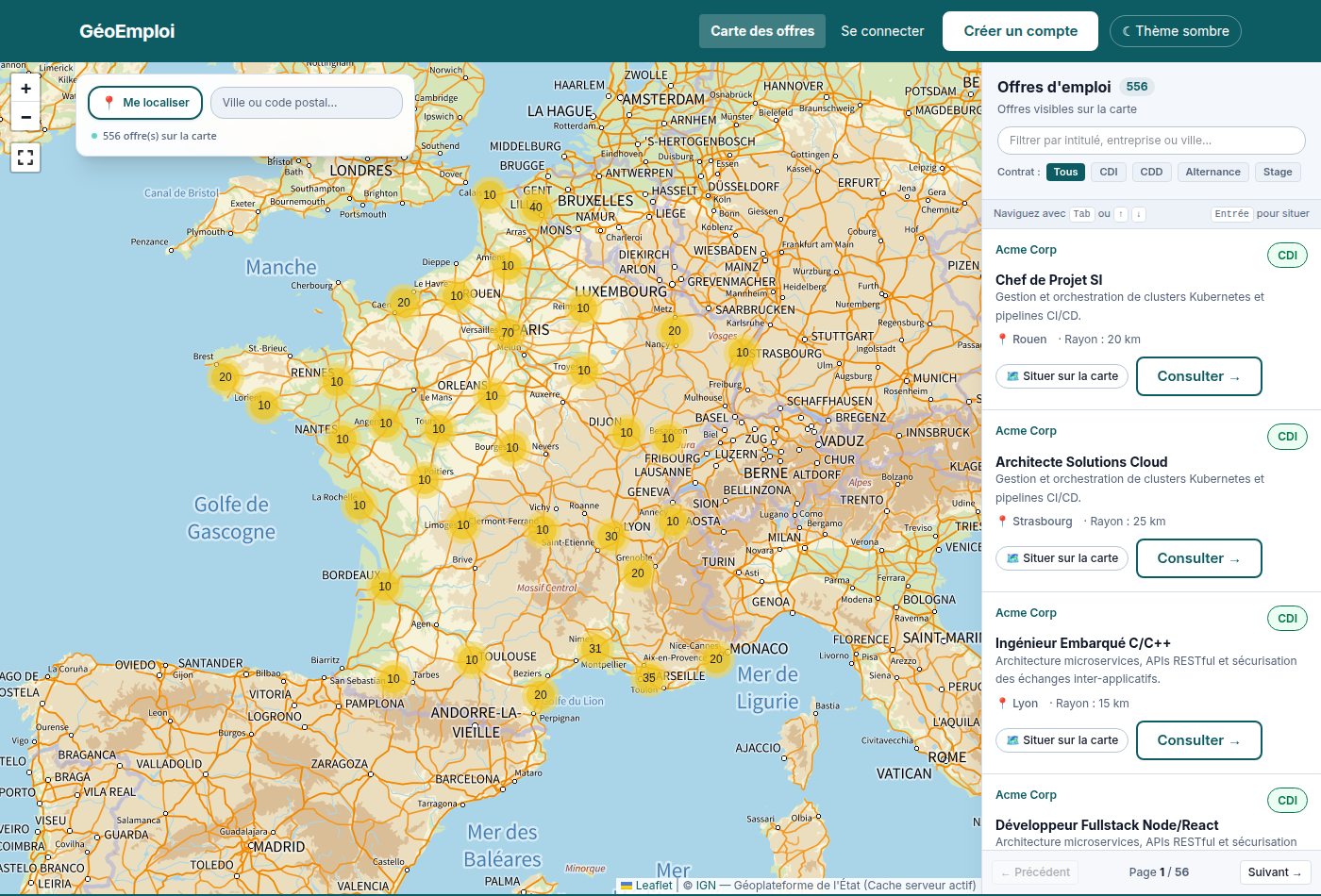Filter offers by CDI contract
The height and width of the screenshot is (896, 1321).
click(1109, 172)
